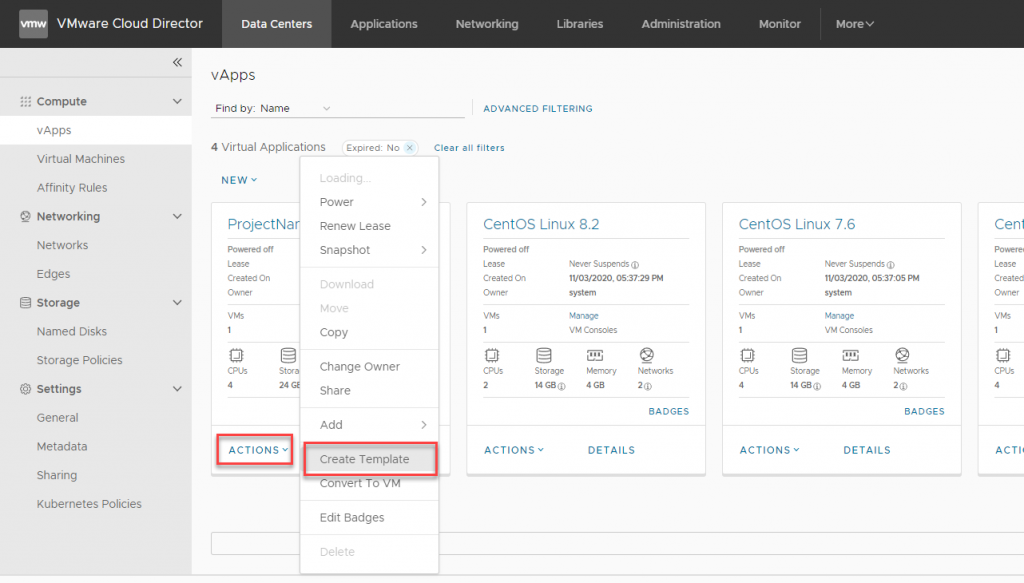Click the Compute grid icon
Viewport: 1024px width, 583px height.
[x=25, y=101]
